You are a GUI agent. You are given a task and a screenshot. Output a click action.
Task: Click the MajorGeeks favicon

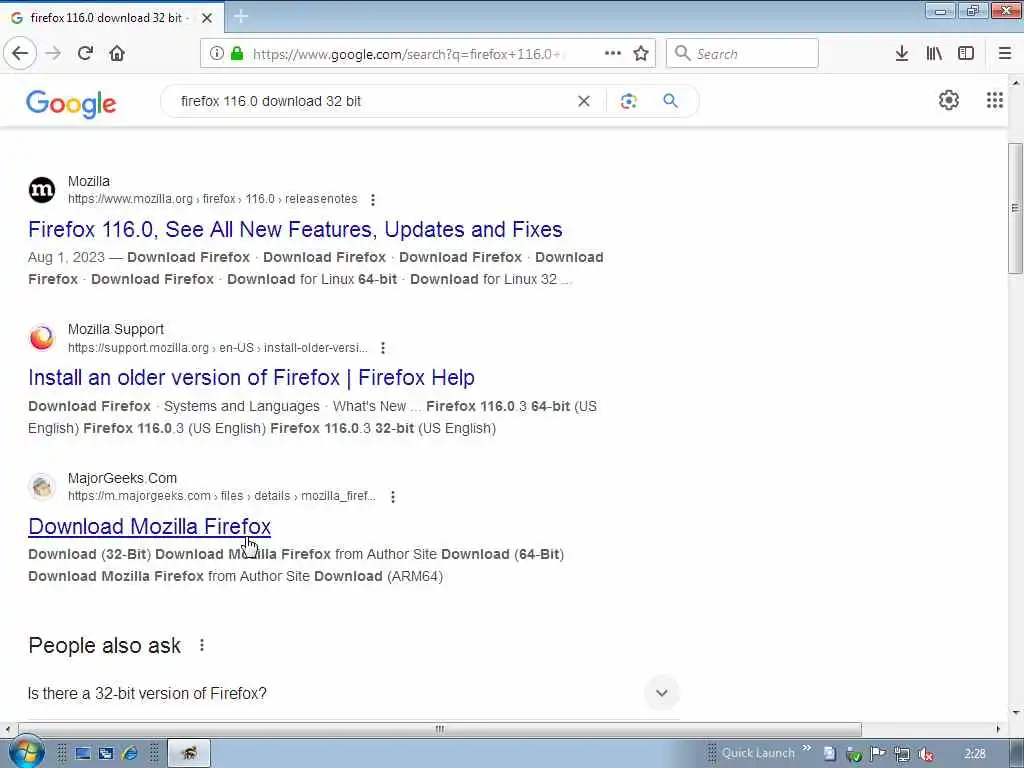point(42,487)
